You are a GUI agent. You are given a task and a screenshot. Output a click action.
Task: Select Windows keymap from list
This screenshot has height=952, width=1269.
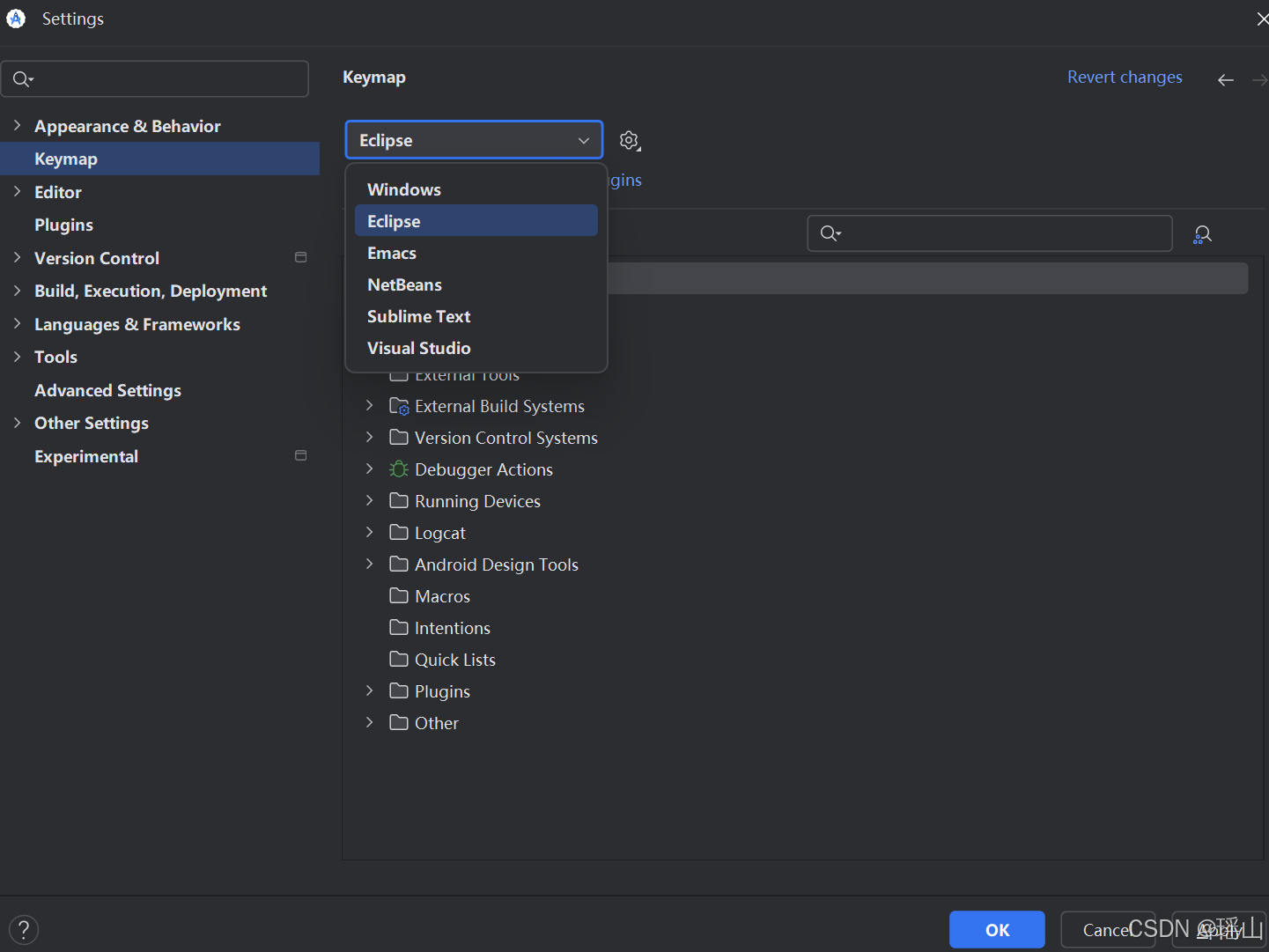point(476,189)
